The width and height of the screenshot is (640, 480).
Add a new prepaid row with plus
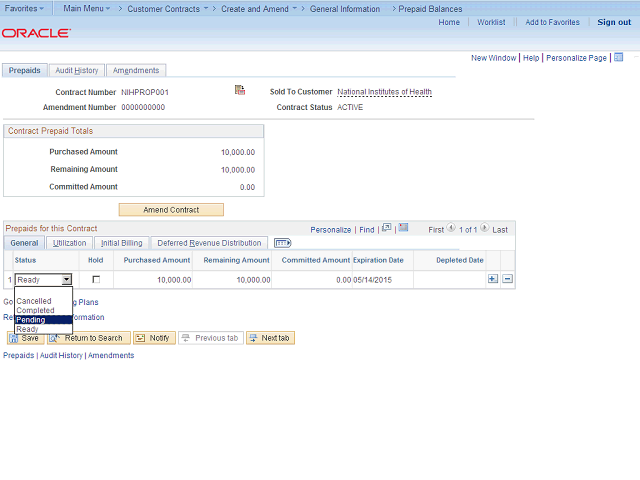pyautogui.click(x=493, y=279)
